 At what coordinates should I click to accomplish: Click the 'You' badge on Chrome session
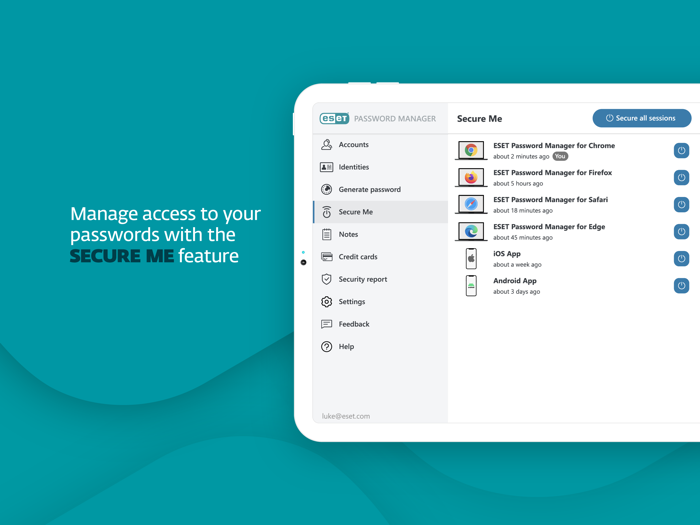[x=560, y=156]
